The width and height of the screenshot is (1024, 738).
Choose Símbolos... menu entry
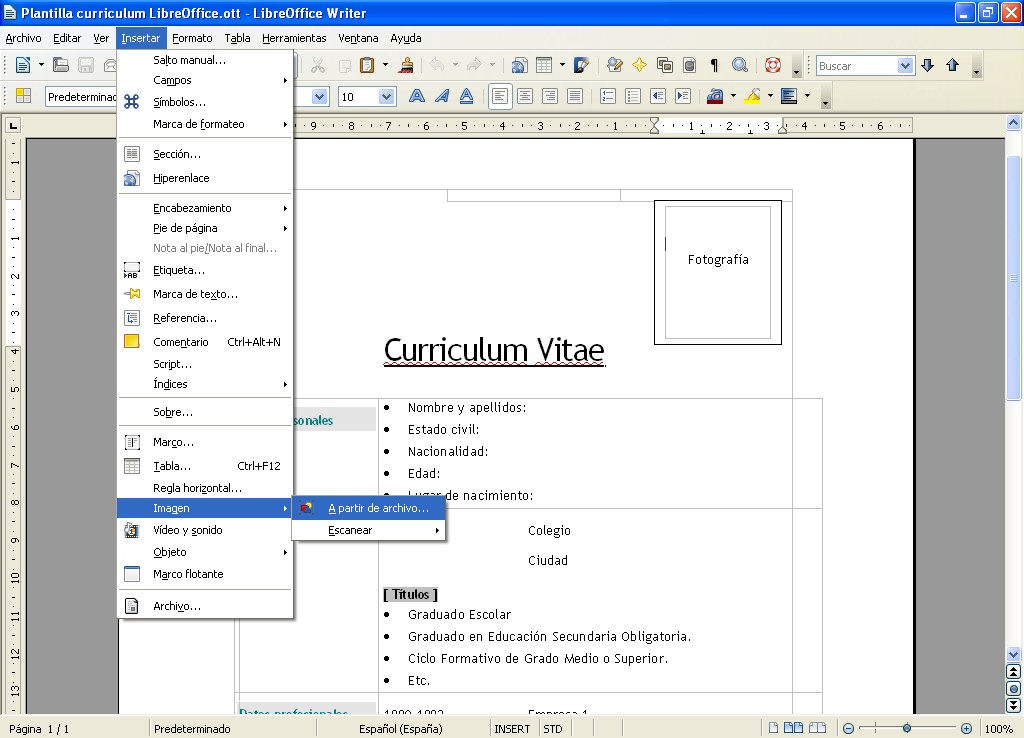click(x=204, y=102)
